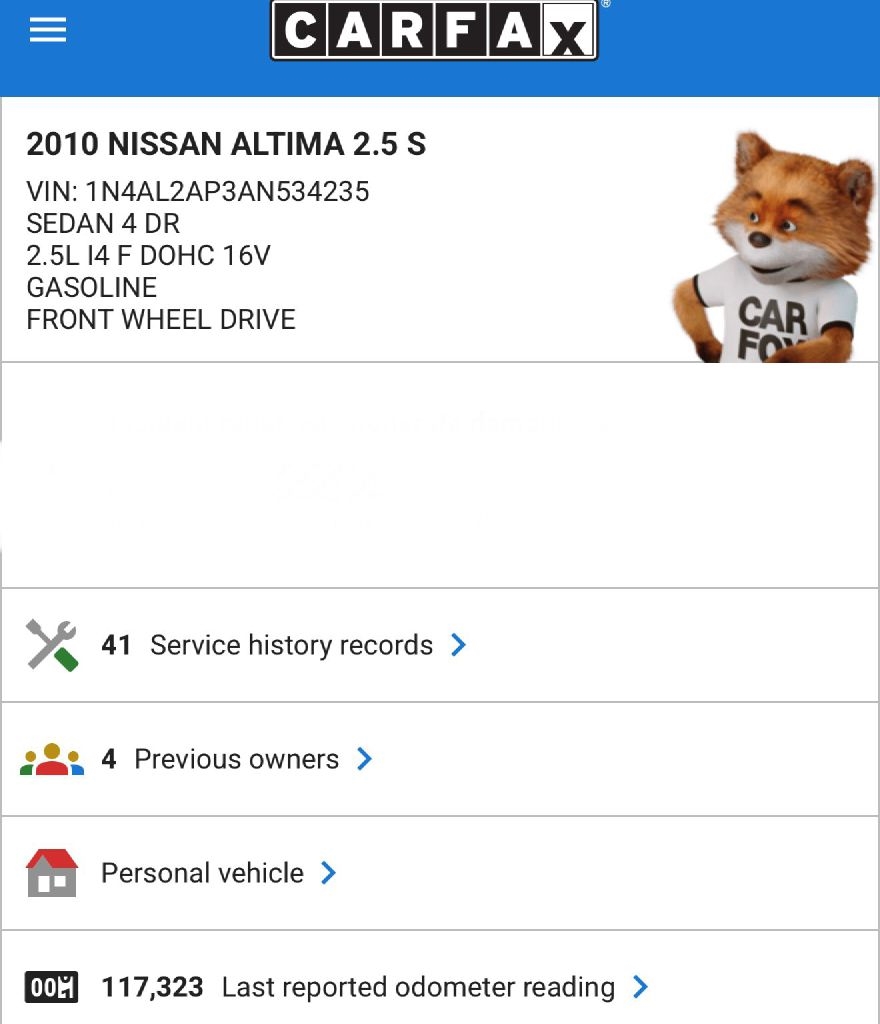Expand the Previous owners chevron arrow
The width and height of the screenshot is (880, 1024).
tap(365, 759)
